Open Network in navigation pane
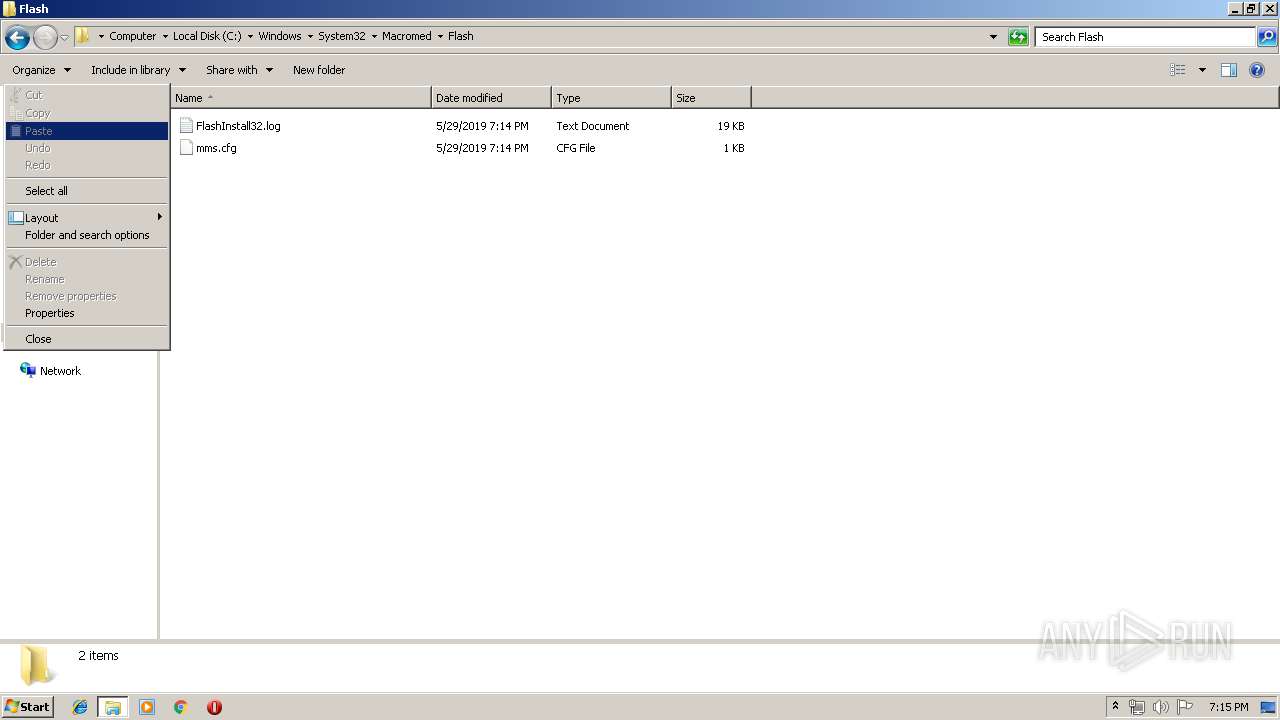Image resolution: width=1280 pixels, height=720 pixels. click(60, 371)
